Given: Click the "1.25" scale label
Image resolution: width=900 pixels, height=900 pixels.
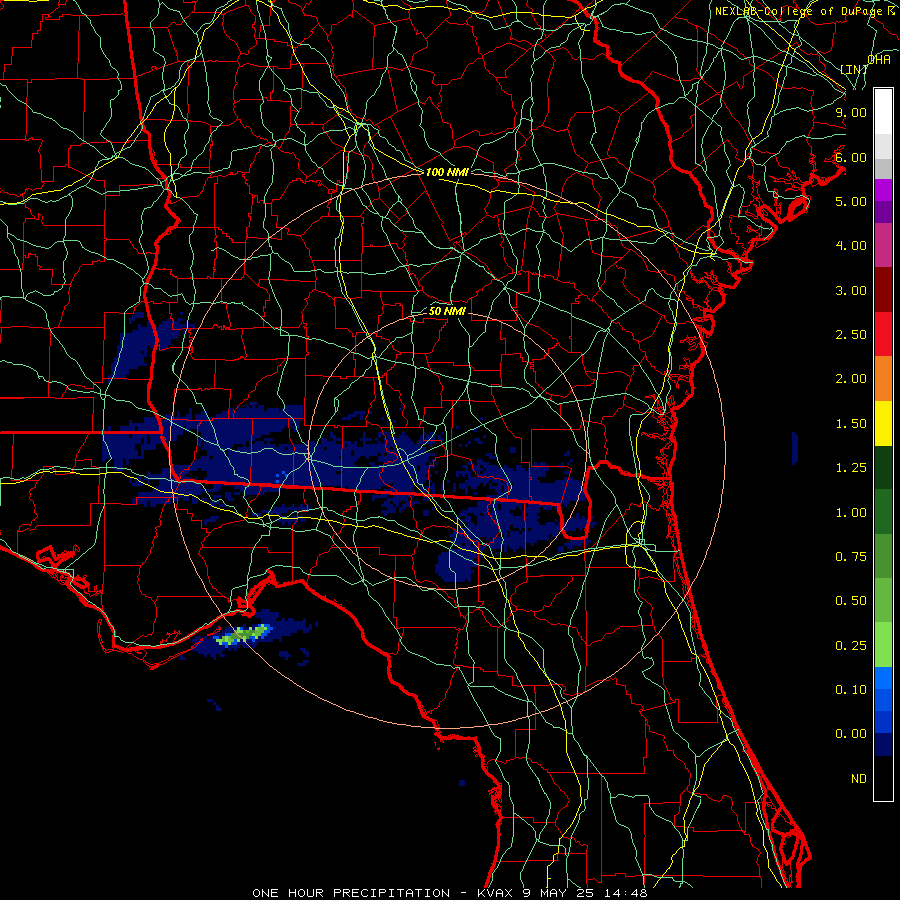Looking at the screenshot, I should (x=851, y=468).
